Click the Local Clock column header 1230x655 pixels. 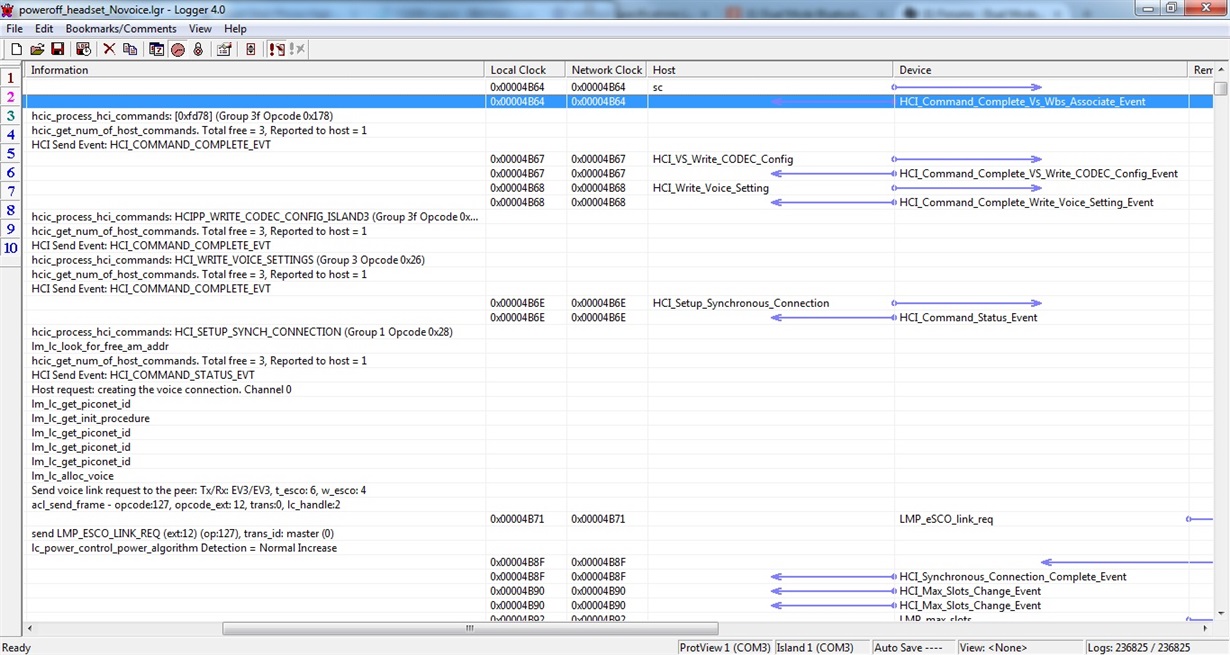pyautogui.click(x=526, y=70)
